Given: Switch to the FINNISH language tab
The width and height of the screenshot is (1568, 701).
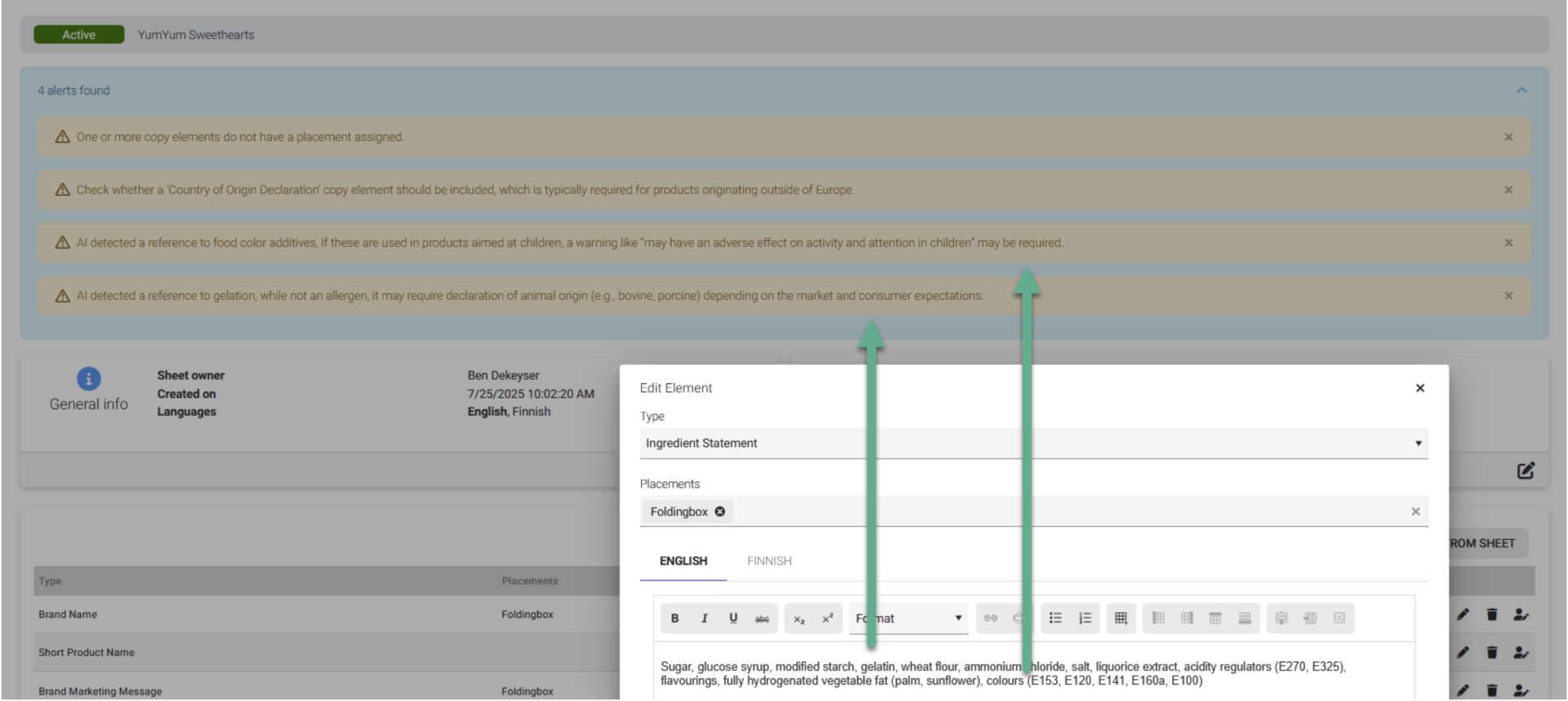Looking at the screenshot, I should [768, 561].
